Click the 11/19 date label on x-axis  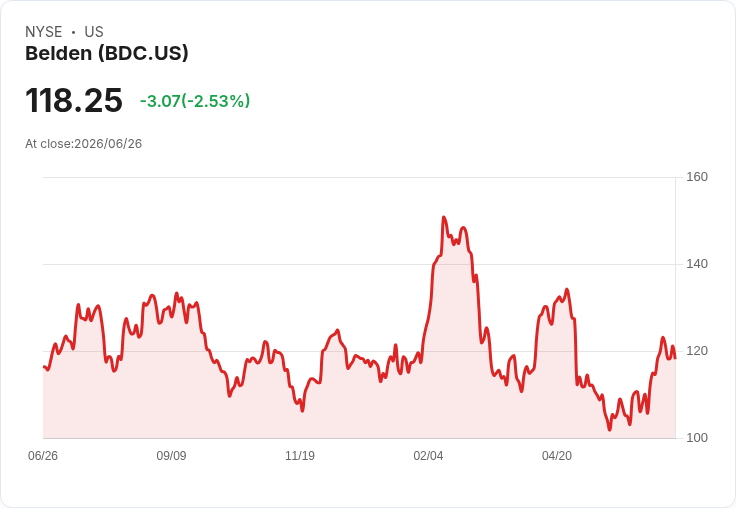click(x=300, y=455)
